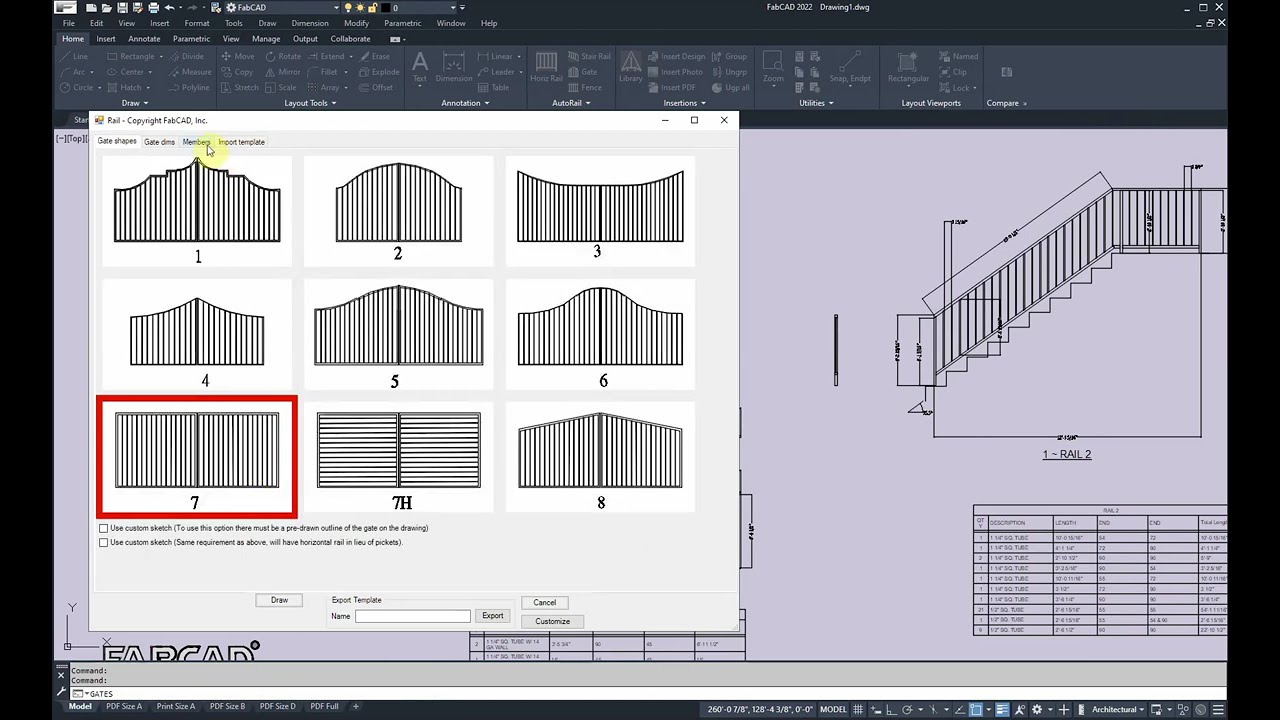The height and width of the screenshot is (720, 1280).
Task: Expand the Layout Tools panel dropdown
Action: (x=310, y=103)
